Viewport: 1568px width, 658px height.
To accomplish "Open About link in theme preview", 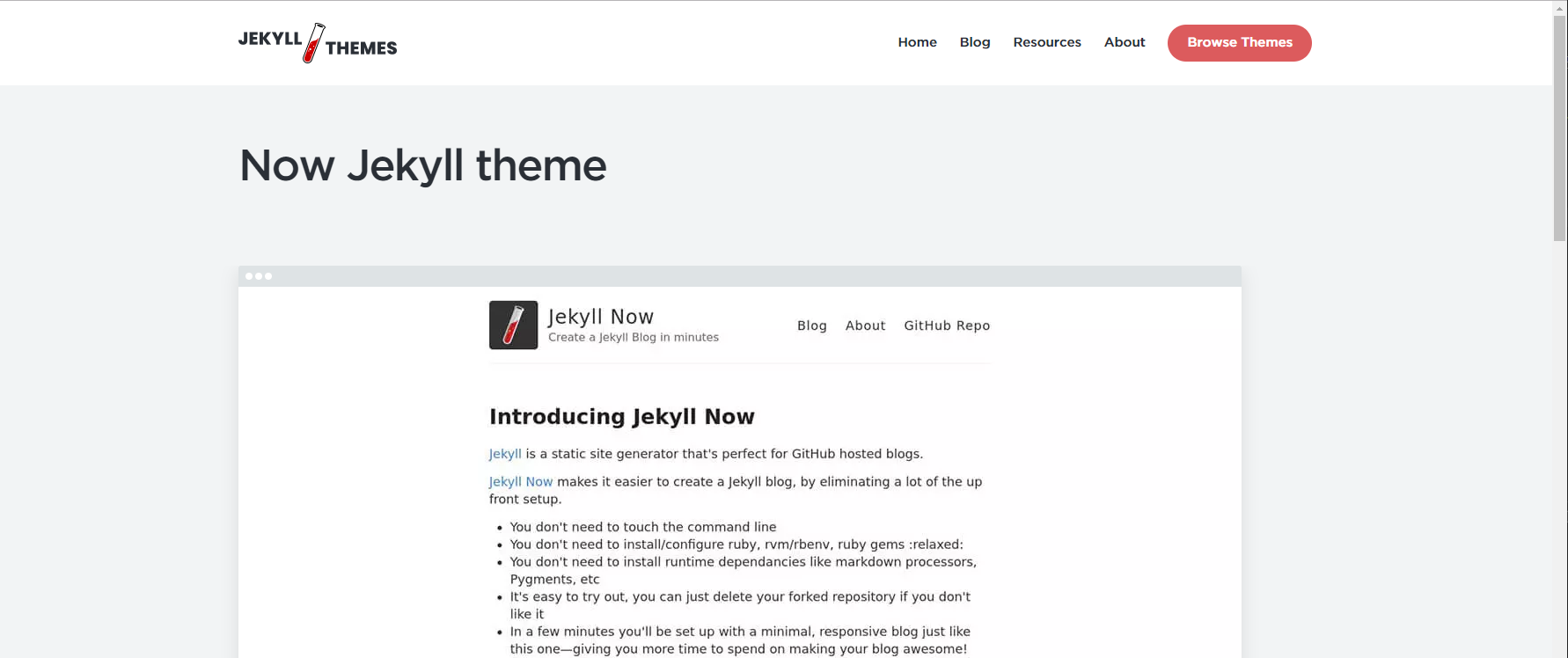I will (866, 325).
